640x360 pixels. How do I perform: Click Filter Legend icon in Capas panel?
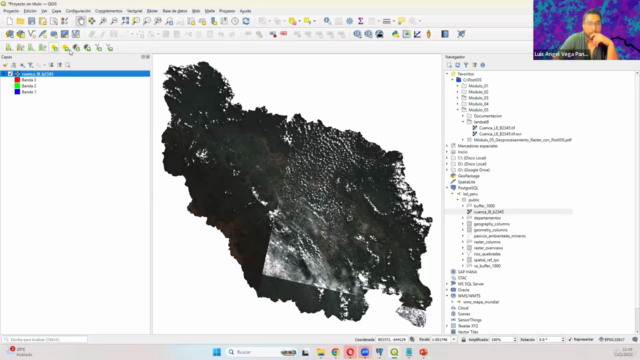click(31, 65)
